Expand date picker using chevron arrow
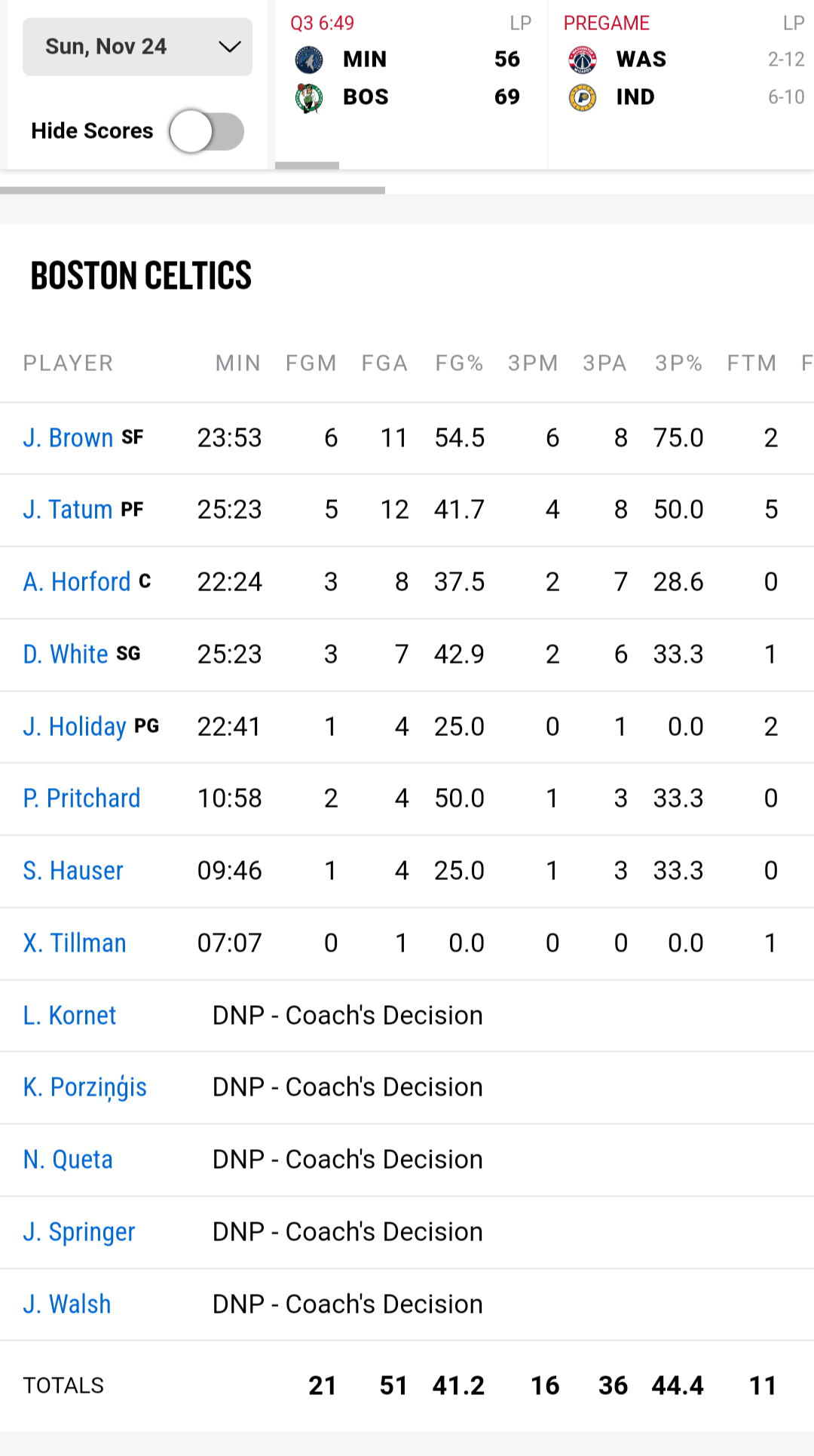Image resolution: width=814 pixels, height=1456 pixels. point(229,47)
